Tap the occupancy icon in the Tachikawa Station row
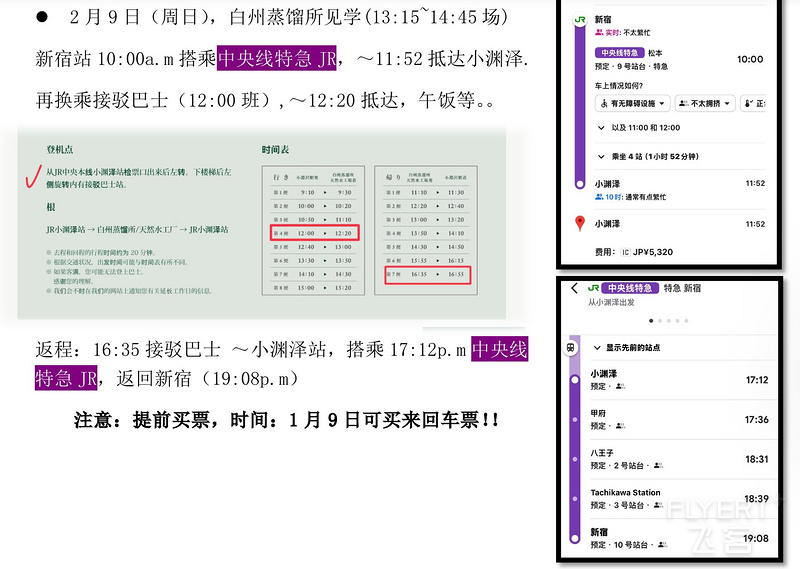This screenshot has height=569, width=800. click(658, 505)
